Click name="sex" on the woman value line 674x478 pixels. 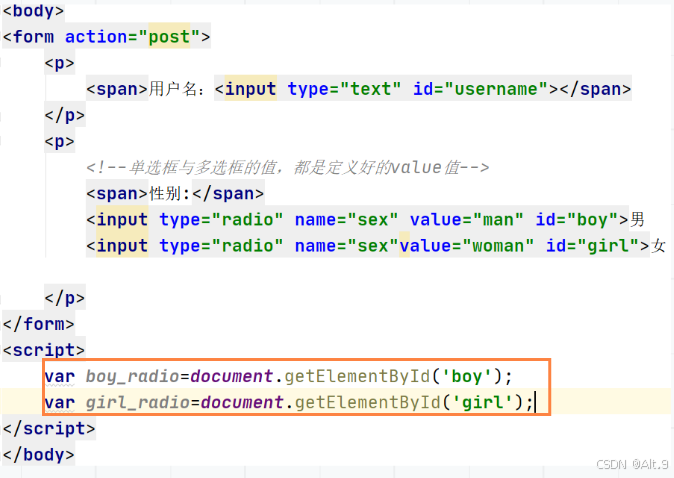(x=346, y=246)
